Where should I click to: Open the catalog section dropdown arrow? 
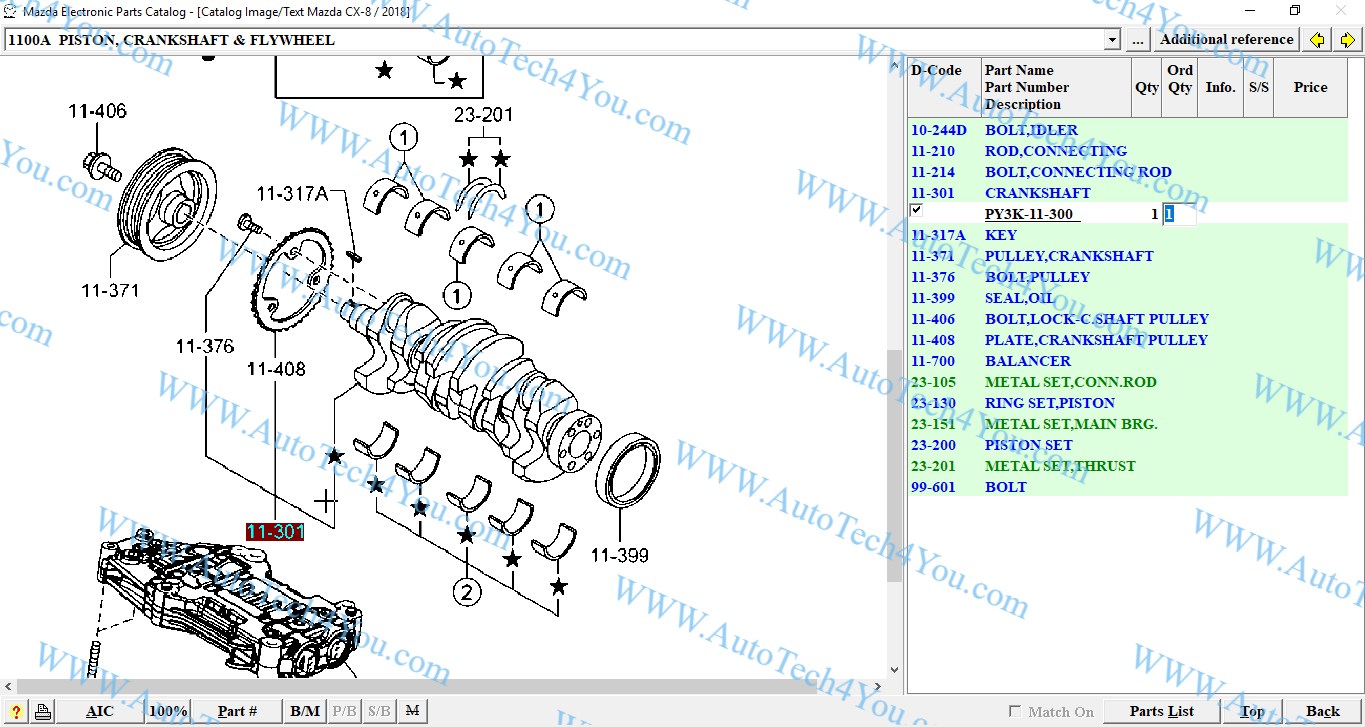1111,40
